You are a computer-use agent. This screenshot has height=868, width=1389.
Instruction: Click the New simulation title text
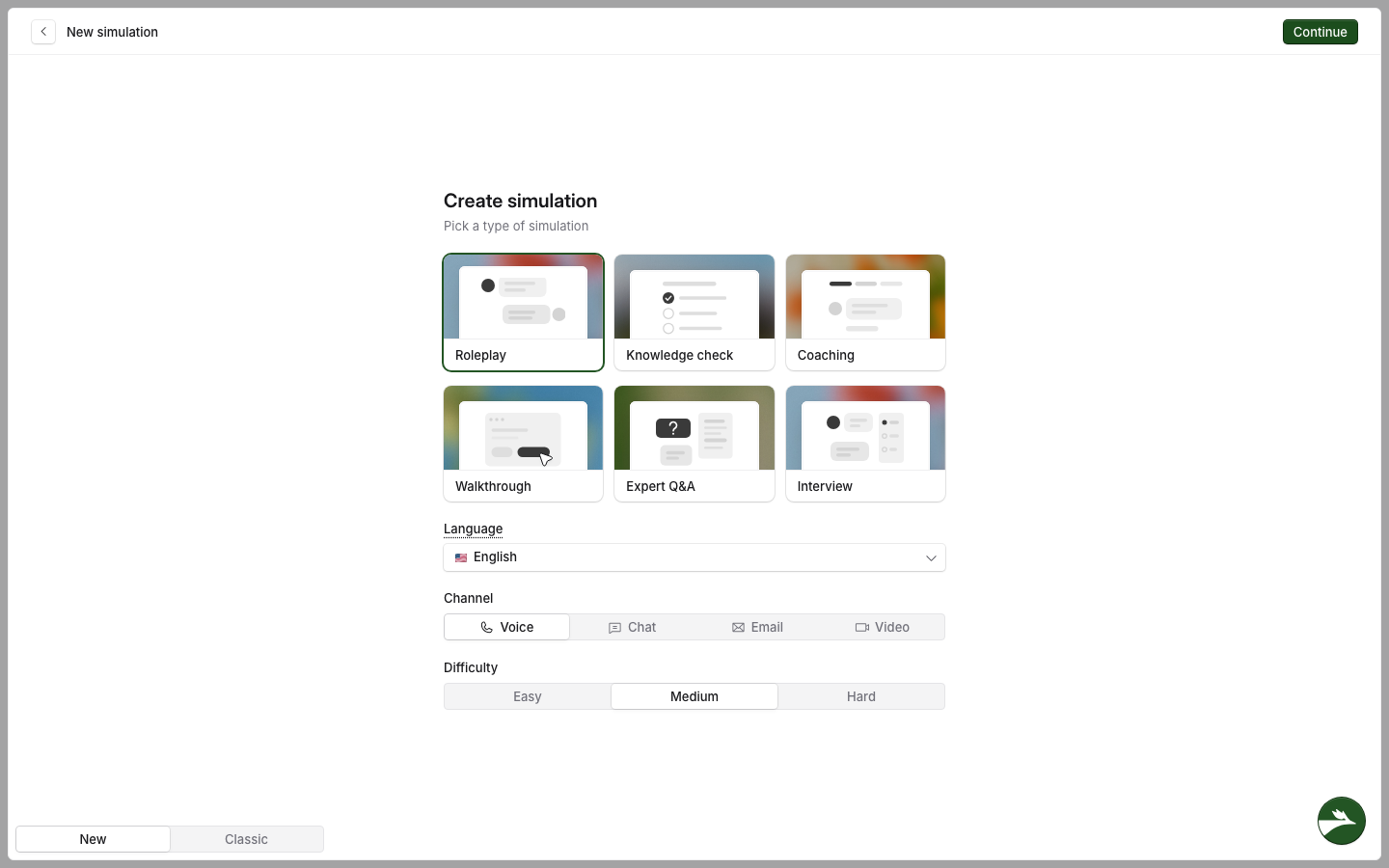click(112, 32)
